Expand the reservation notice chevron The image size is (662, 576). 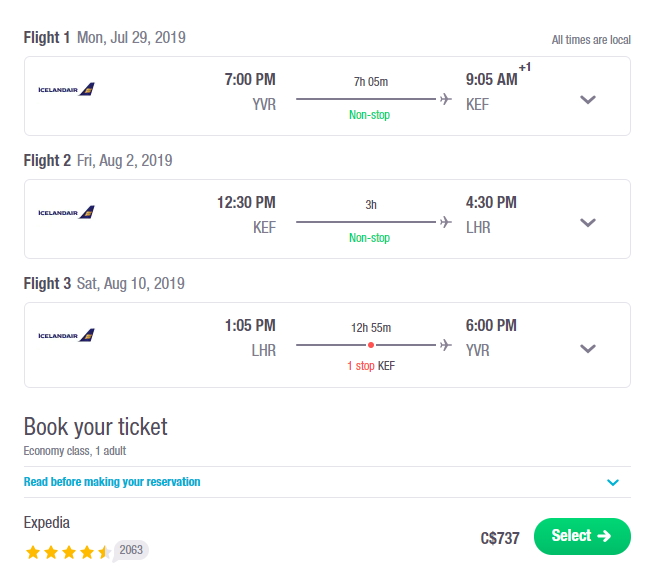(x=613, y=482)
